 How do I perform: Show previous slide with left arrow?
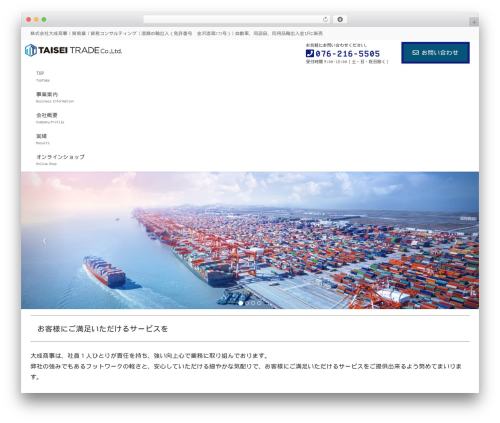(45, 241)
